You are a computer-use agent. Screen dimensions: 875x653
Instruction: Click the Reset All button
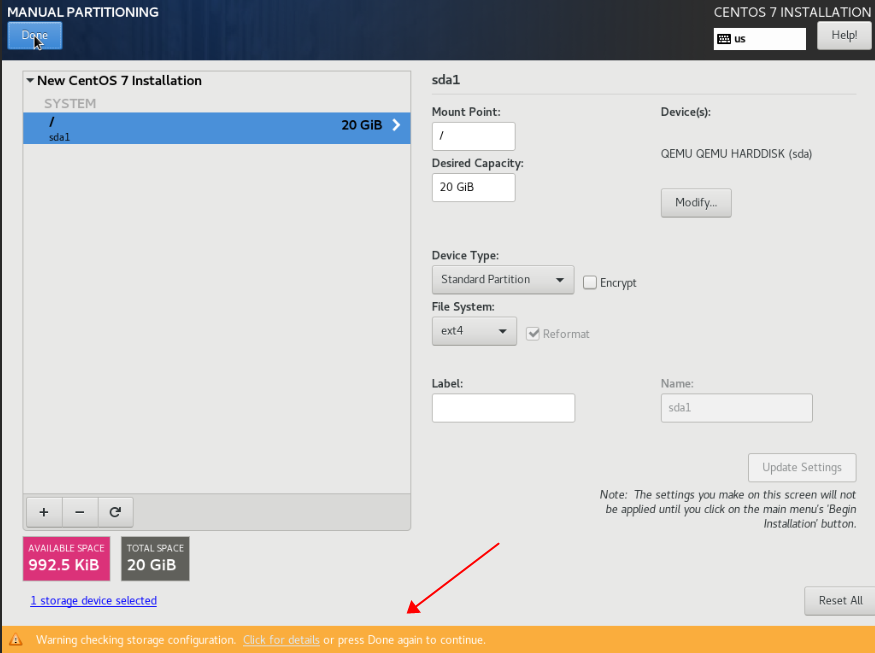click(x=840, y=601)
